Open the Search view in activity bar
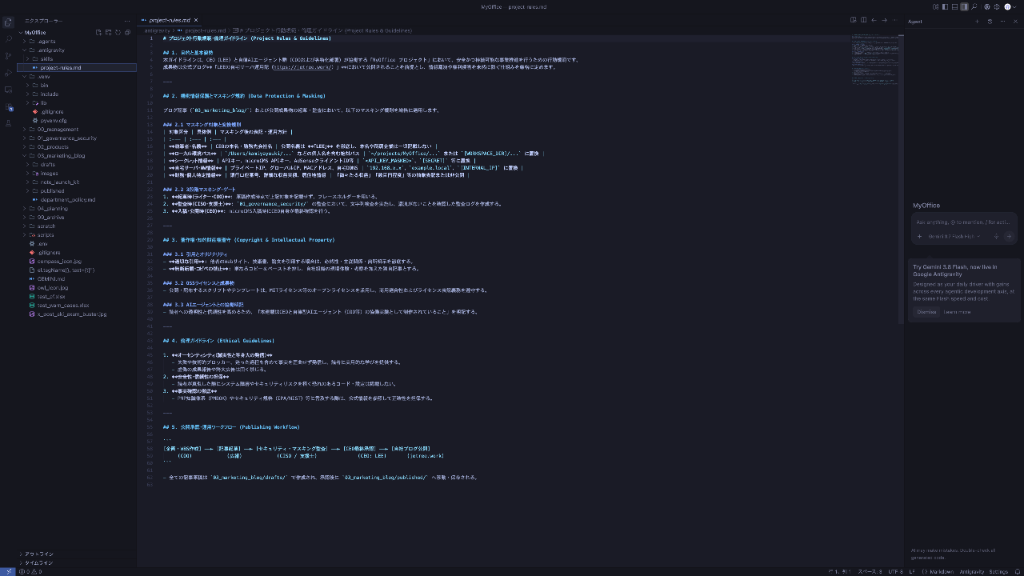 pos(8,39)
